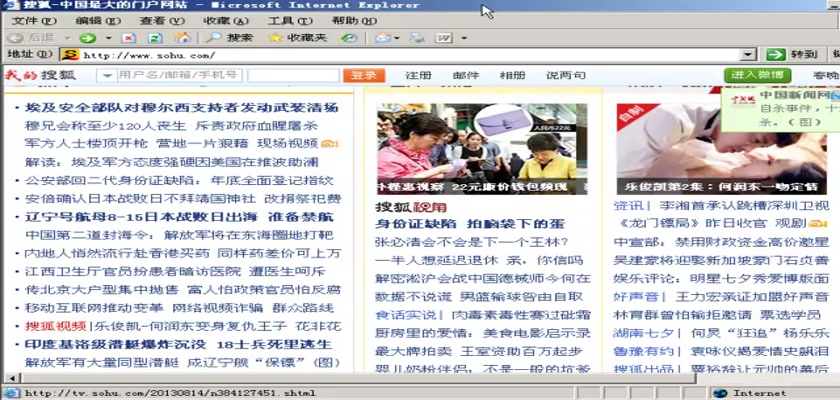Click the 资讯 category link
The width and height of the screenshot is (840, 400).
point(628,206)
